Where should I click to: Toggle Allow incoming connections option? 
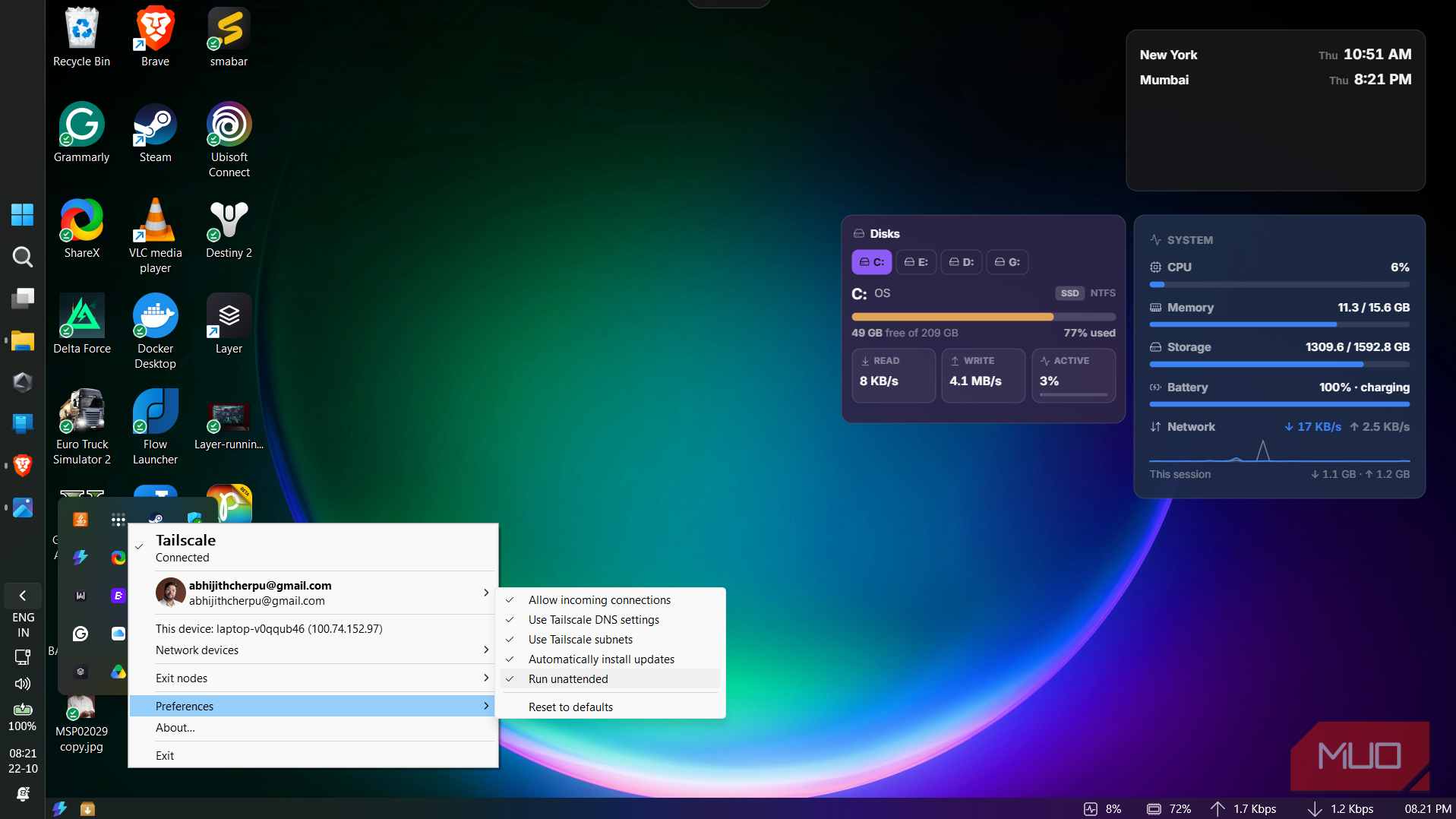click(611, 600)
